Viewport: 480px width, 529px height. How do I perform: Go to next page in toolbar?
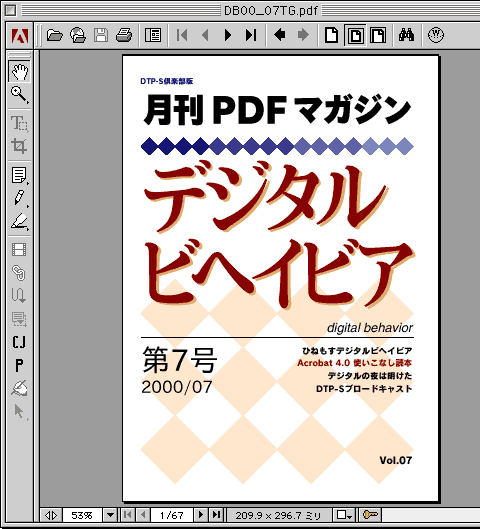[x=228, y=35]
